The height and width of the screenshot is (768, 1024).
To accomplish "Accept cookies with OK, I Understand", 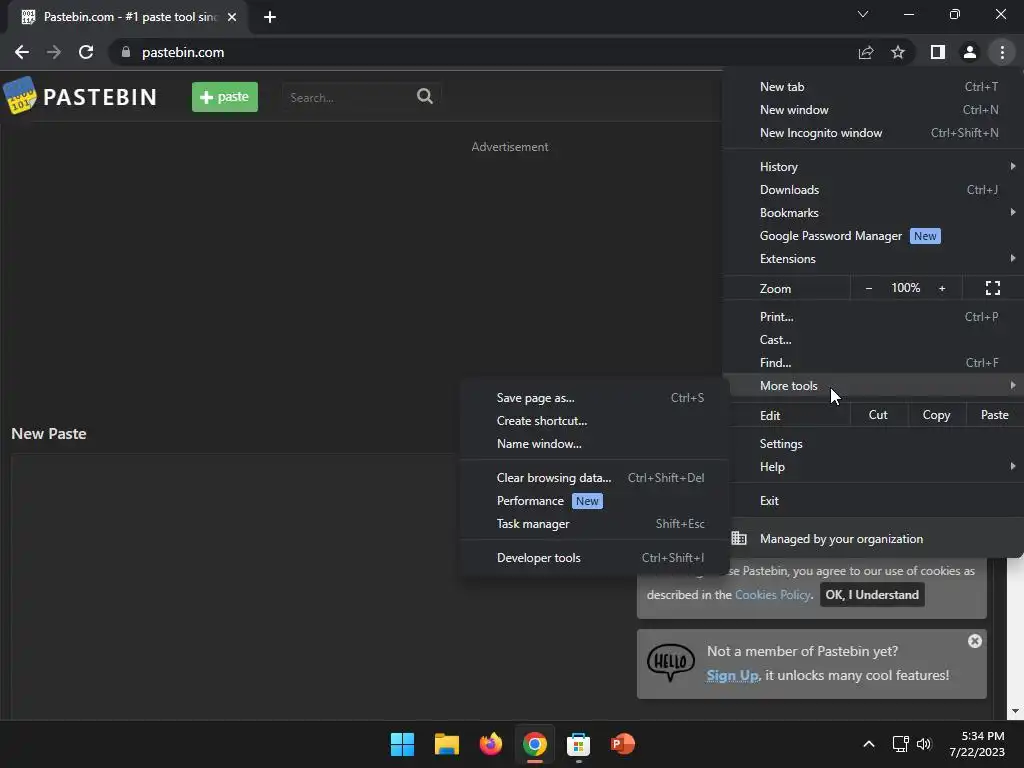I will [x=872, y=595].
